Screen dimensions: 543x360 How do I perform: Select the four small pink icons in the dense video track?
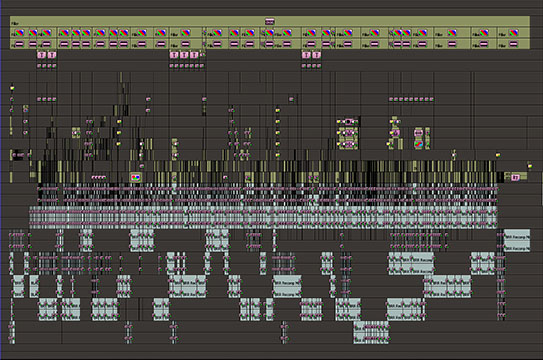tap(99, 178)
